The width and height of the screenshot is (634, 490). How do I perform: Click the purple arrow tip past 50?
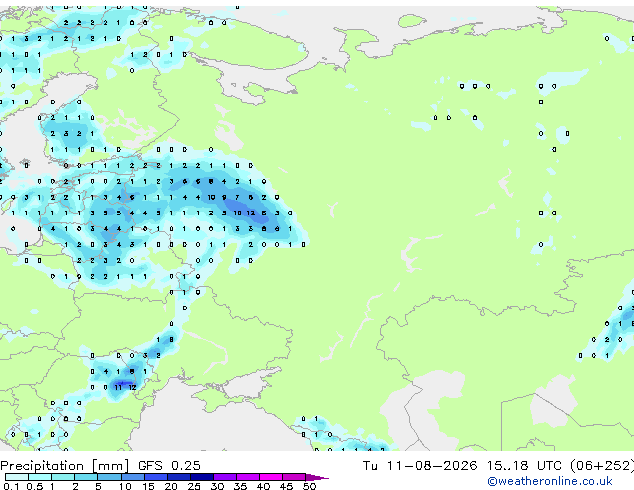(x=317, y=477)
